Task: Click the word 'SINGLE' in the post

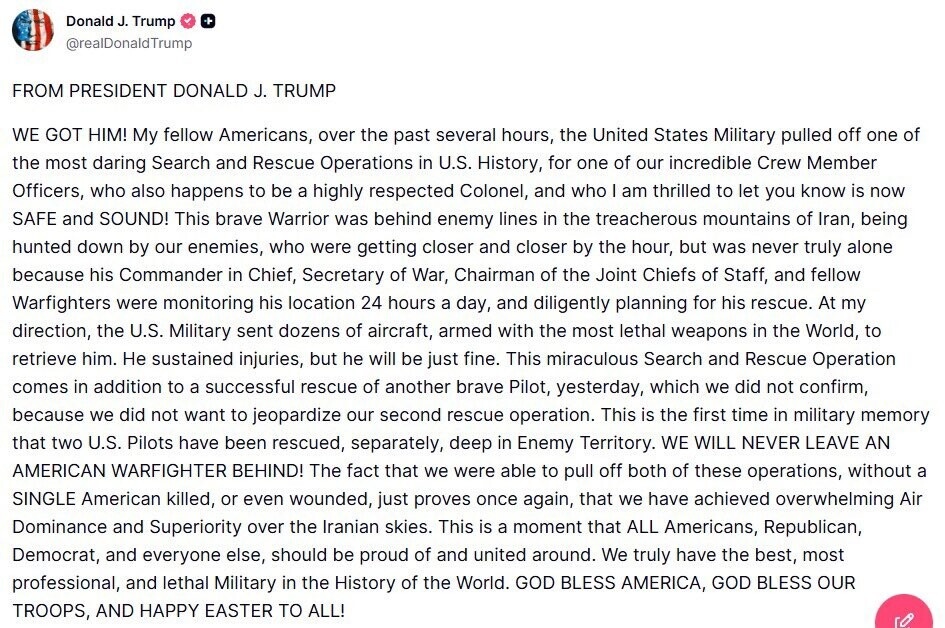Action: (44, 499)
